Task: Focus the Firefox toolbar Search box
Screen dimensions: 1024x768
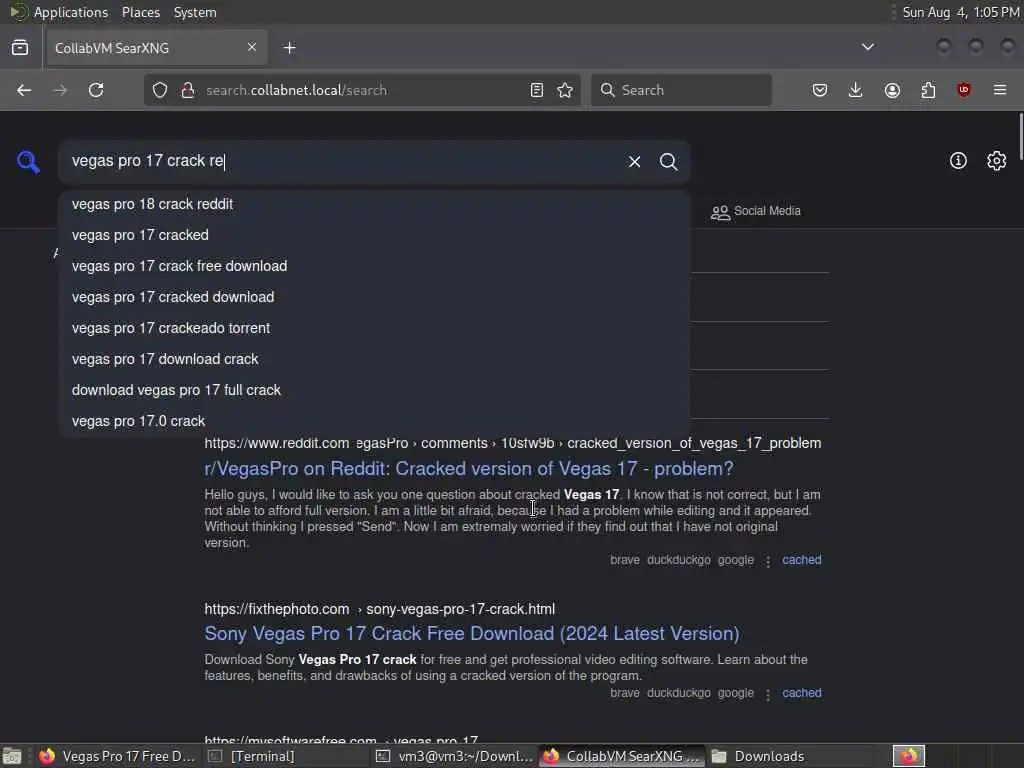Action: click(x=681, y=90)
